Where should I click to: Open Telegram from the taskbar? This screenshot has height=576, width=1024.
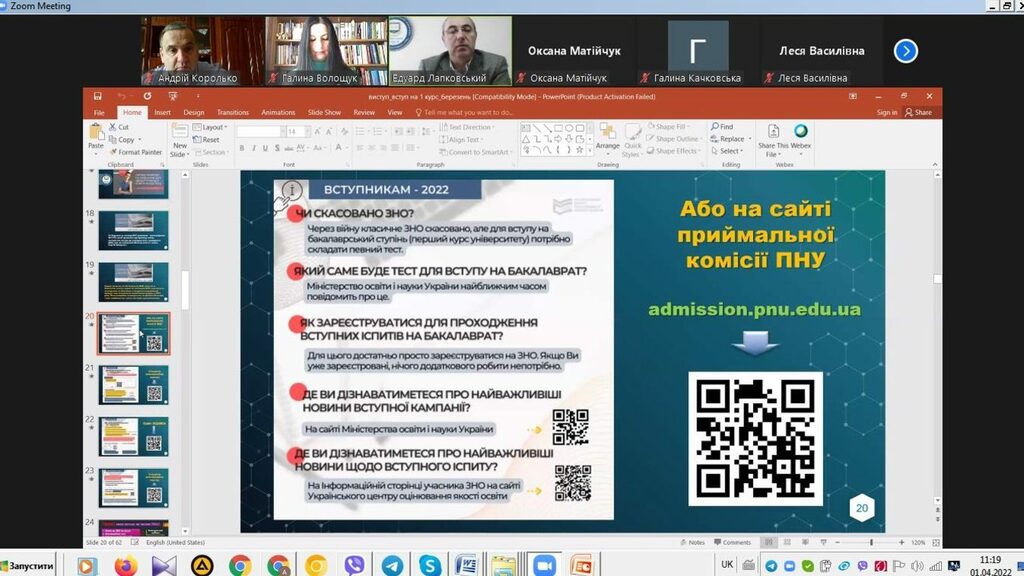click(x=392, y=565)
